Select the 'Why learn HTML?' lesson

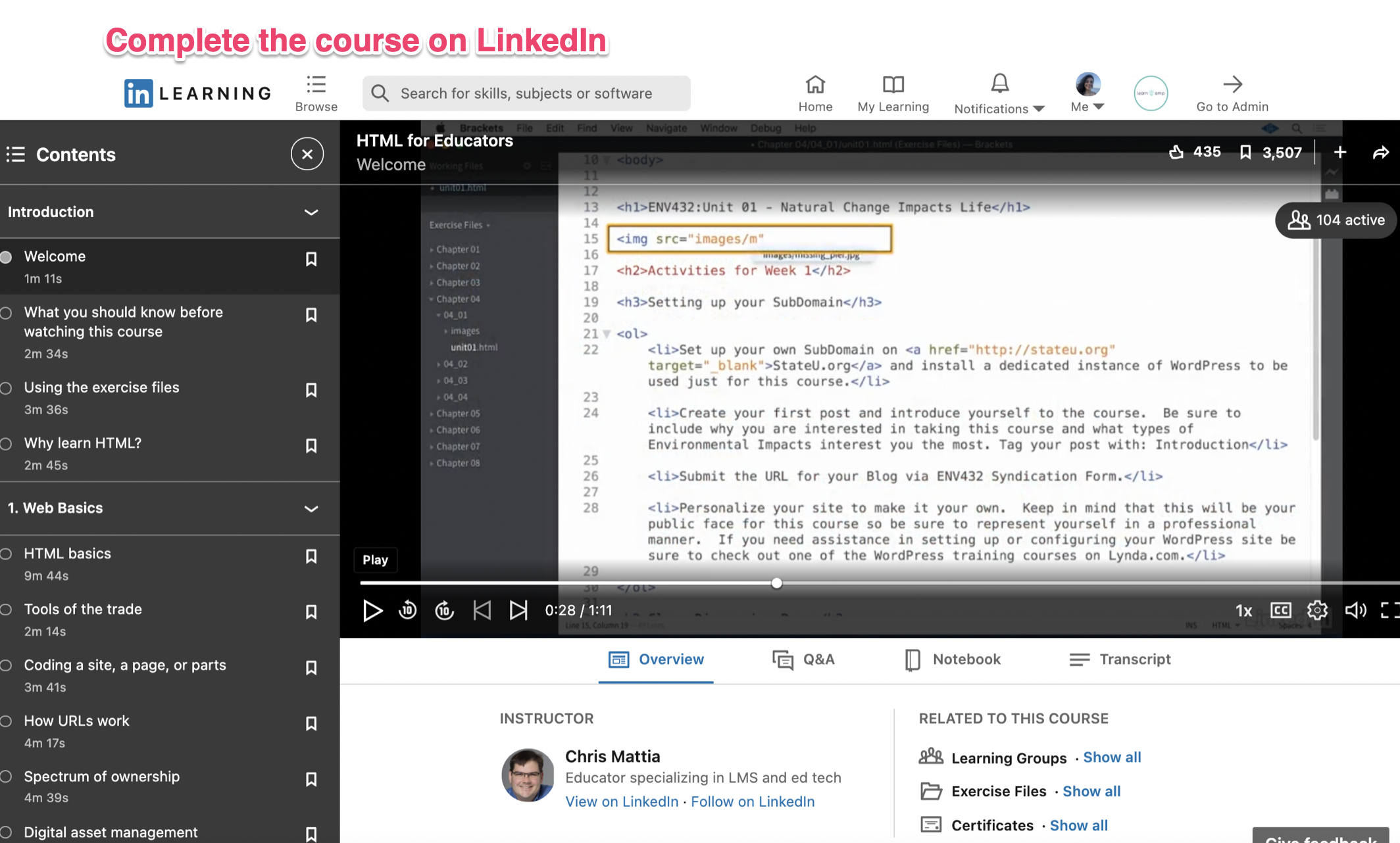[83, 443]
